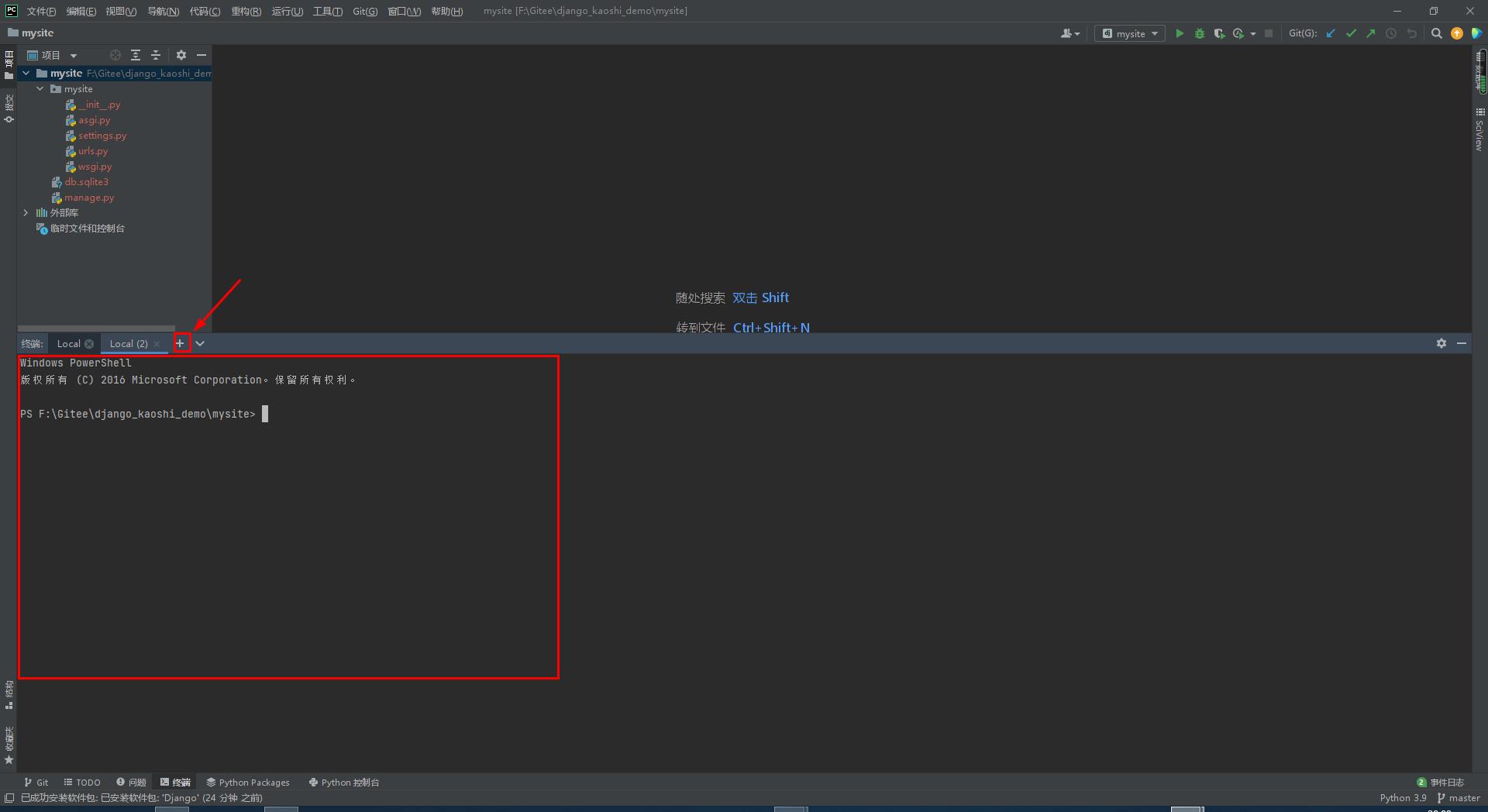The width and height of the screenshot is (1488, 812).
Task: Open Search Everywhere magnifier
Action: [1436, 33]
